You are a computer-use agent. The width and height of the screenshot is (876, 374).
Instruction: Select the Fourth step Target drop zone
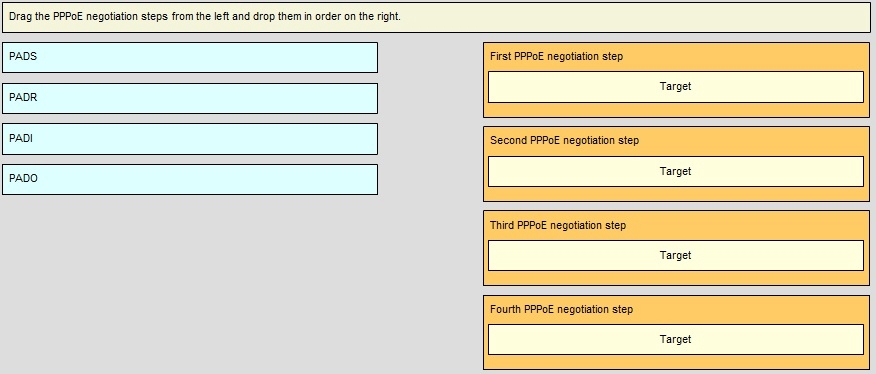click(x=676, y=339)
